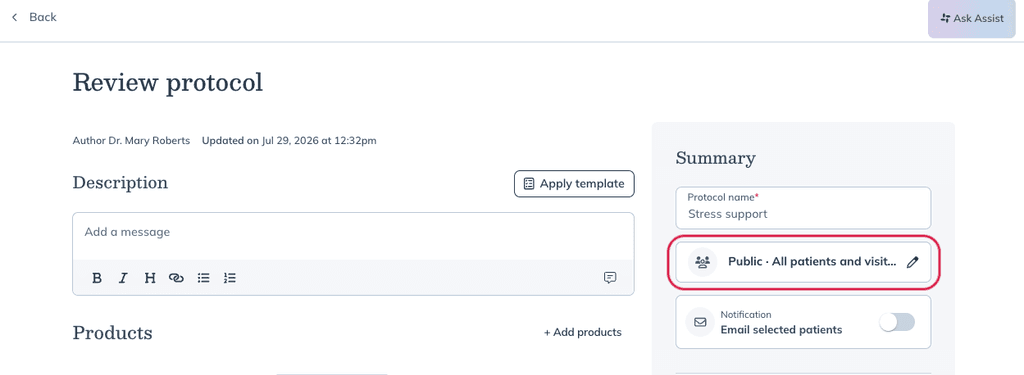
Task: Click the pencil edit icon beside Public
Action: (912, 262)
